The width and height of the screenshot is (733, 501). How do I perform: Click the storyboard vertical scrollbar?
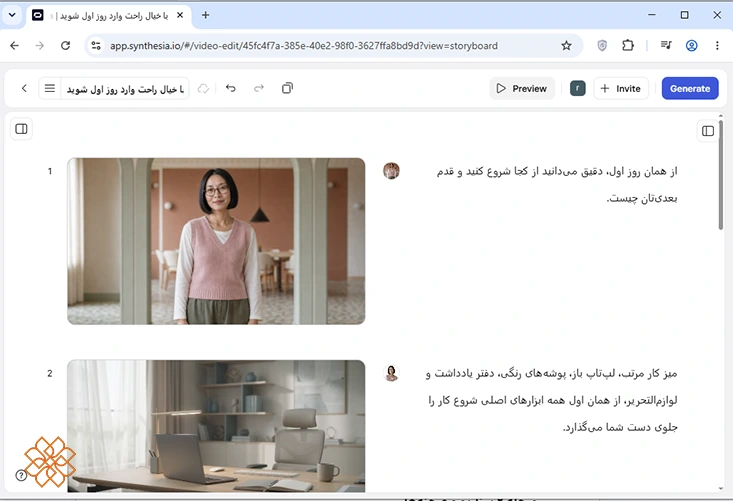(x=720, y=175)
